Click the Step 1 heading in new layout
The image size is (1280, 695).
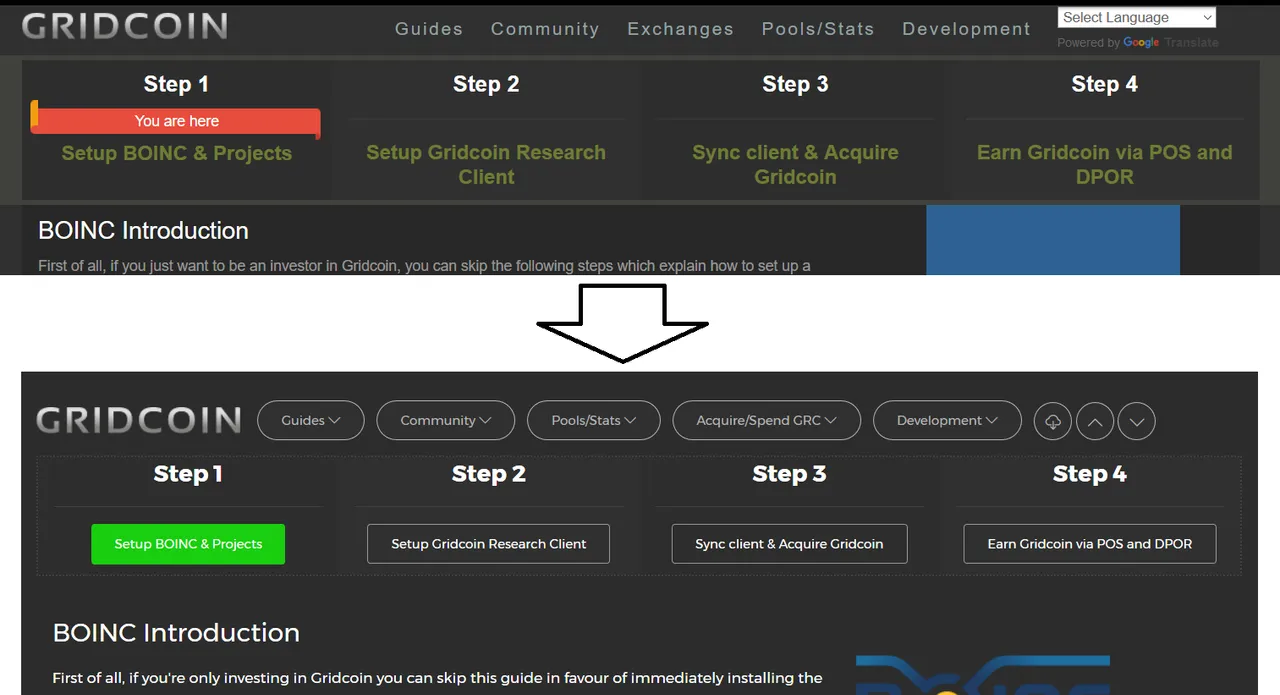point(188,474)
